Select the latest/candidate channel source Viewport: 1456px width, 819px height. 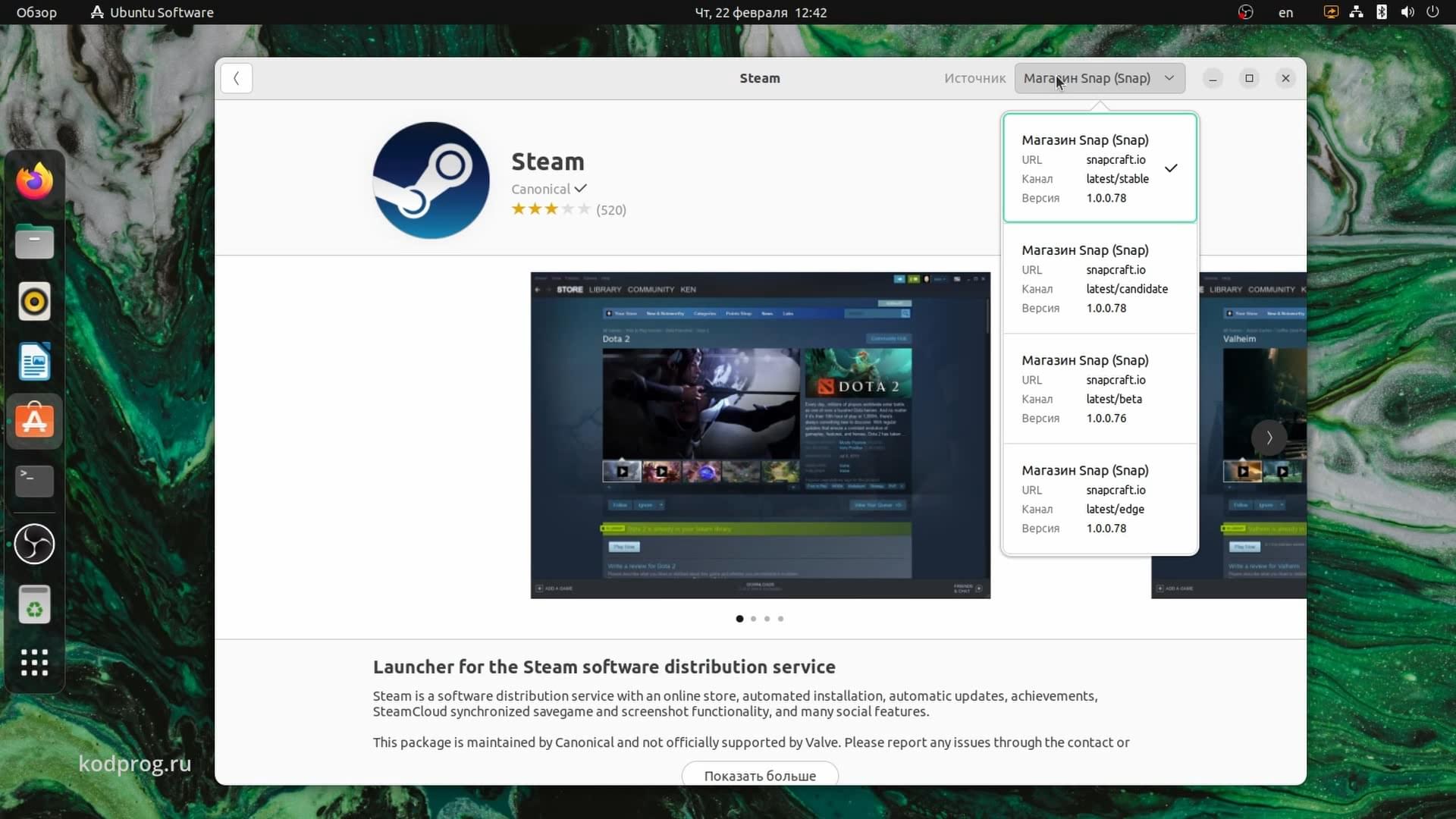[x=1100, y=278]
